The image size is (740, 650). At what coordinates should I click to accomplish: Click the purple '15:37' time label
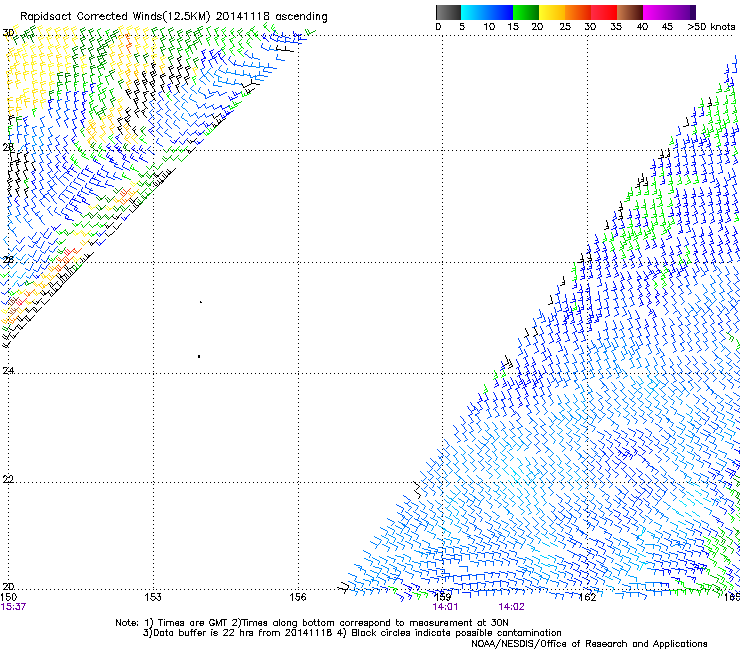[x=13, y=607]
